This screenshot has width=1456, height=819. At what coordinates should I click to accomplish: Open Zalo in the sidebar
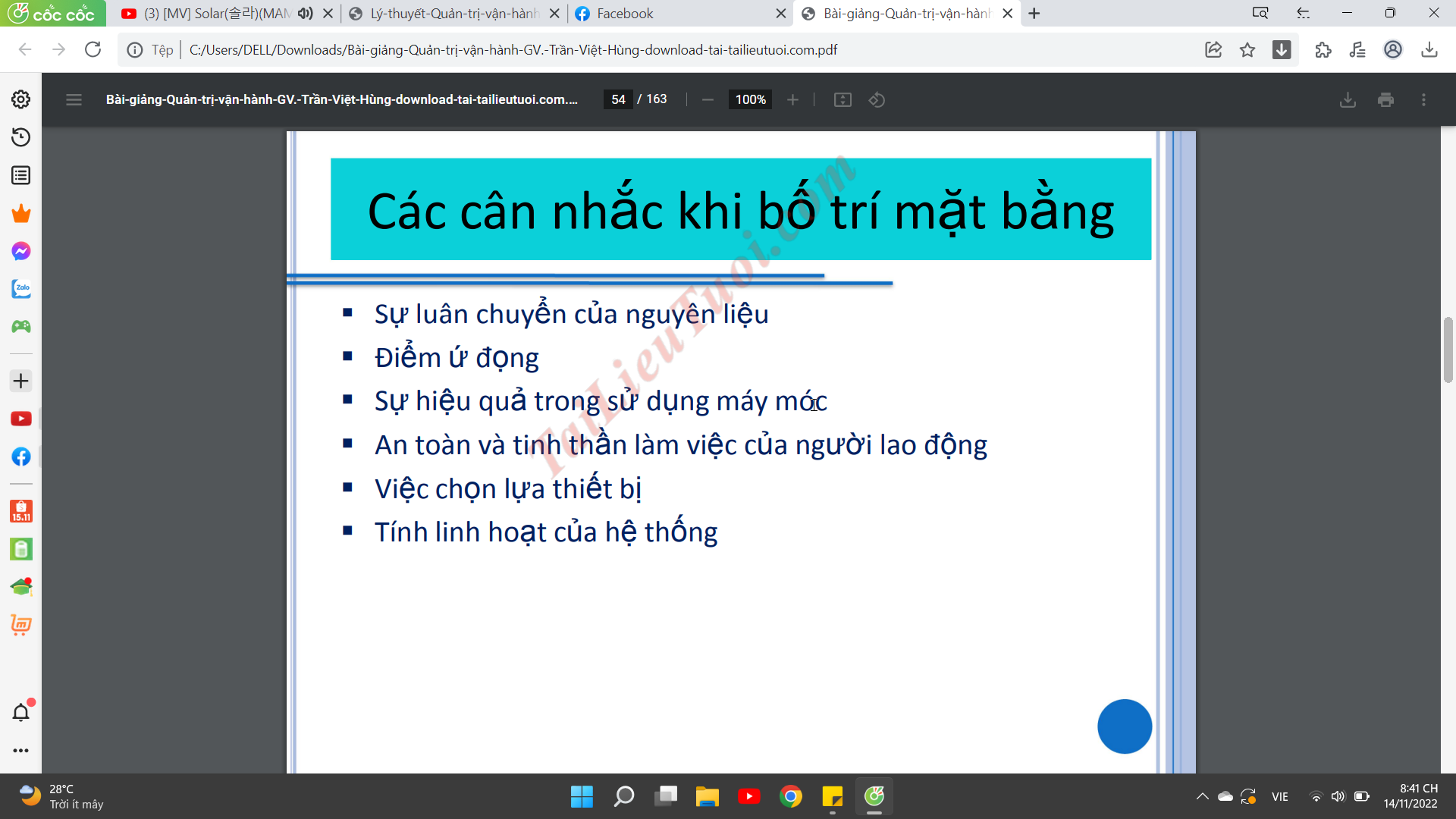coord(21,289)
